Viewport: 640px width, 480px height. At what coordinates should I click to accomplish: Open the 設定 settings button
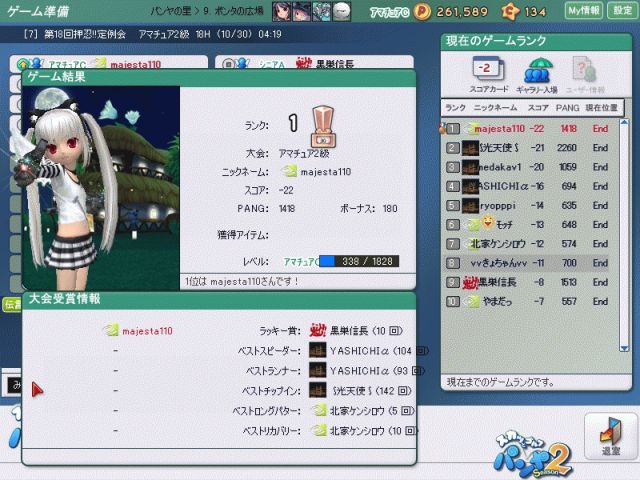coord(621,11)
